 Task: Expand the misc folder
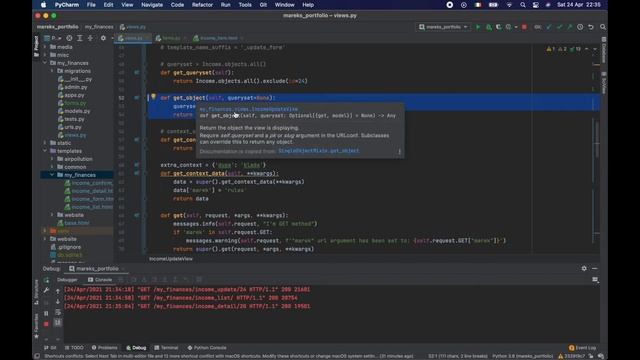click(x=45, y=55)
